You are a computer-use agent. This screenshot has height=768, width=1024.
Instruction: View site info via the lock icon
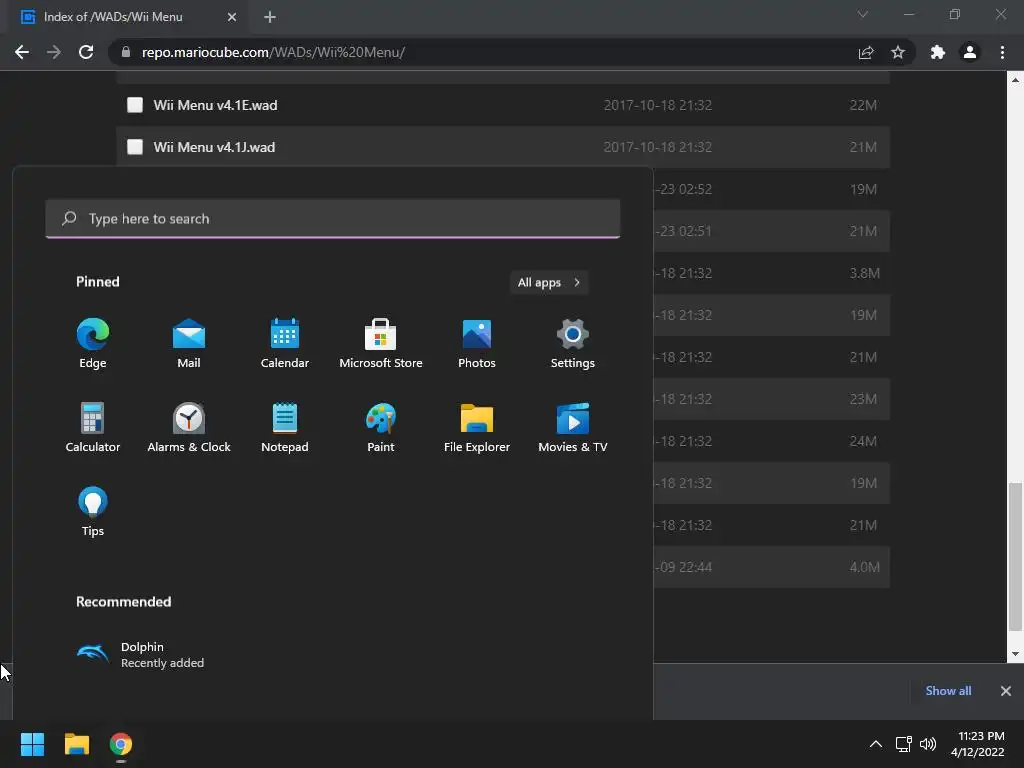point(126,52)
